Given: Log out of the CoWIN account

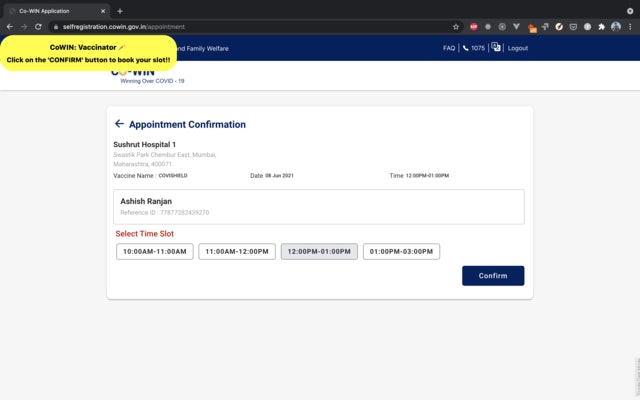Looking at the screenshot, I should (518, 48).
